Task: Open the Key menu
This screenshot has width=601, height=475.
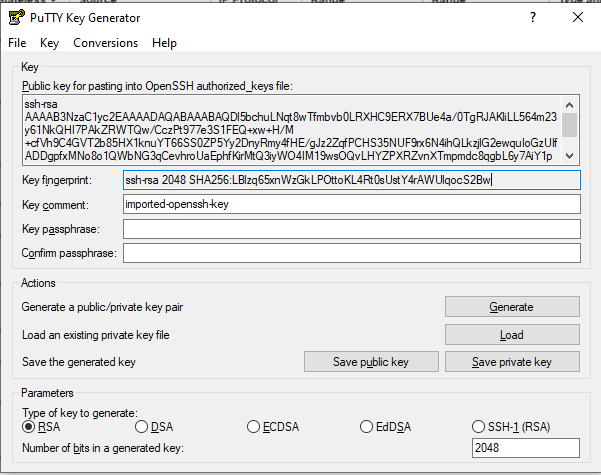Action: coord(49,43)
